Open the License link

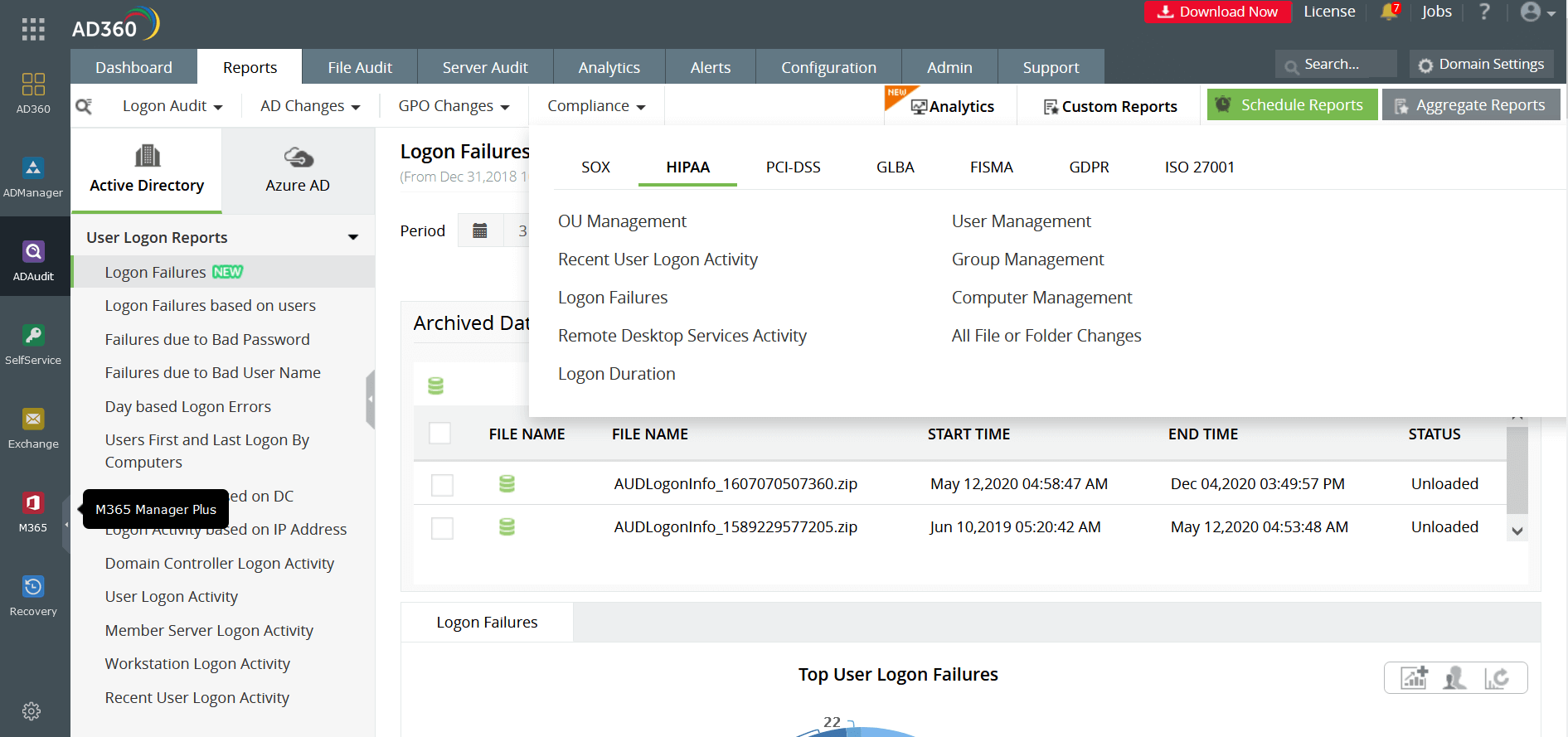coord(1329,12)
